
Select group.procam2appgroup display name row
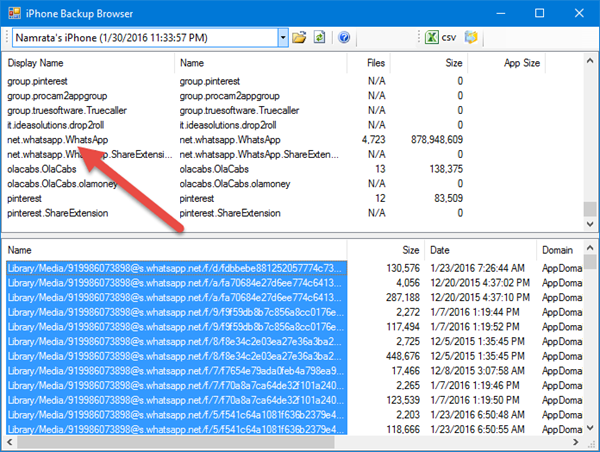point(57,96)
